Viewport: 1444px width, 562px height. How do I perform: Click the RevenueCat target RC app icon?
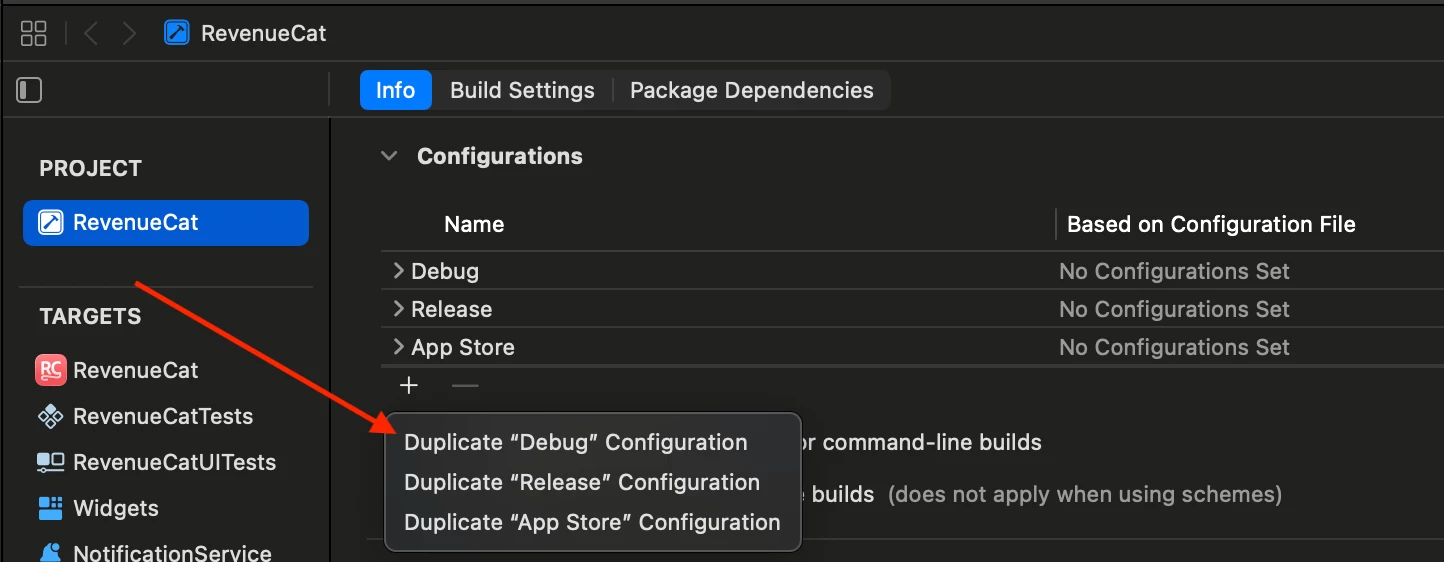point(50,370)
